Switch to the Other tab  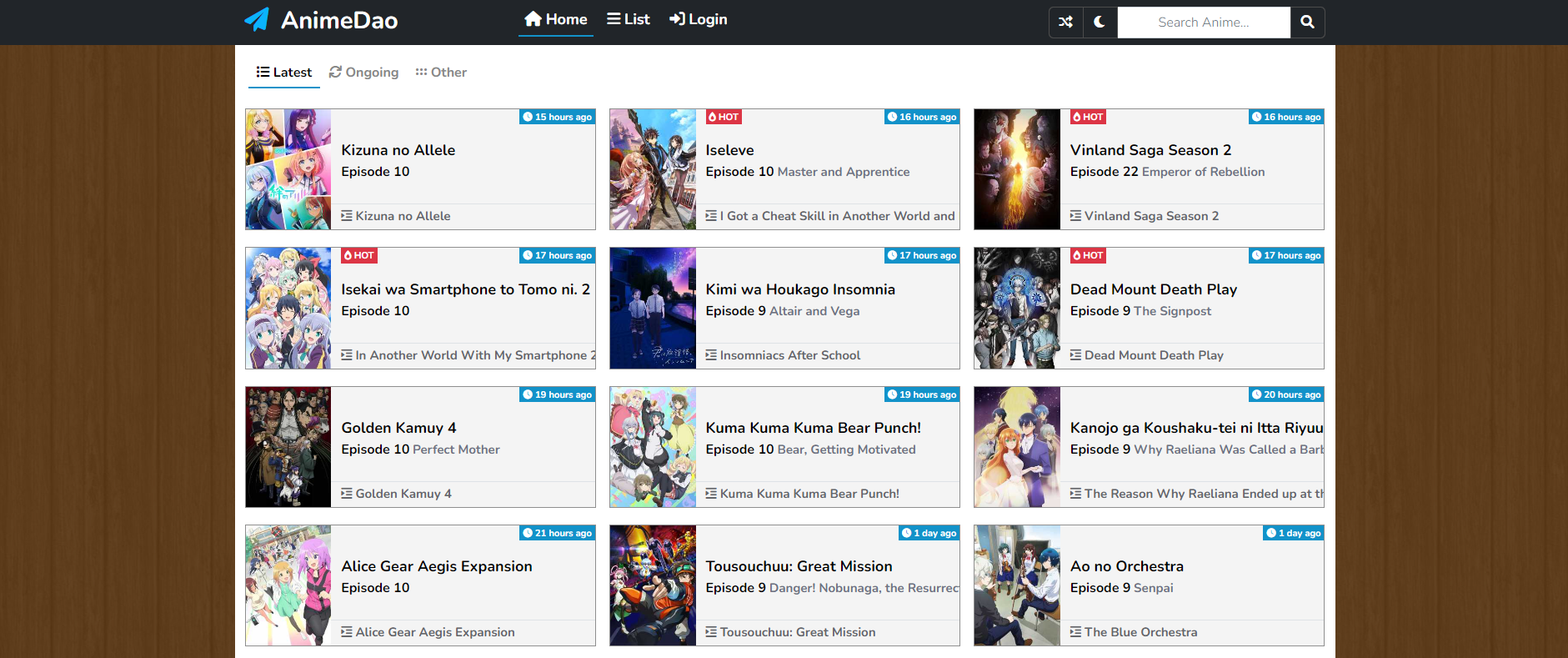tap(441, 73)
